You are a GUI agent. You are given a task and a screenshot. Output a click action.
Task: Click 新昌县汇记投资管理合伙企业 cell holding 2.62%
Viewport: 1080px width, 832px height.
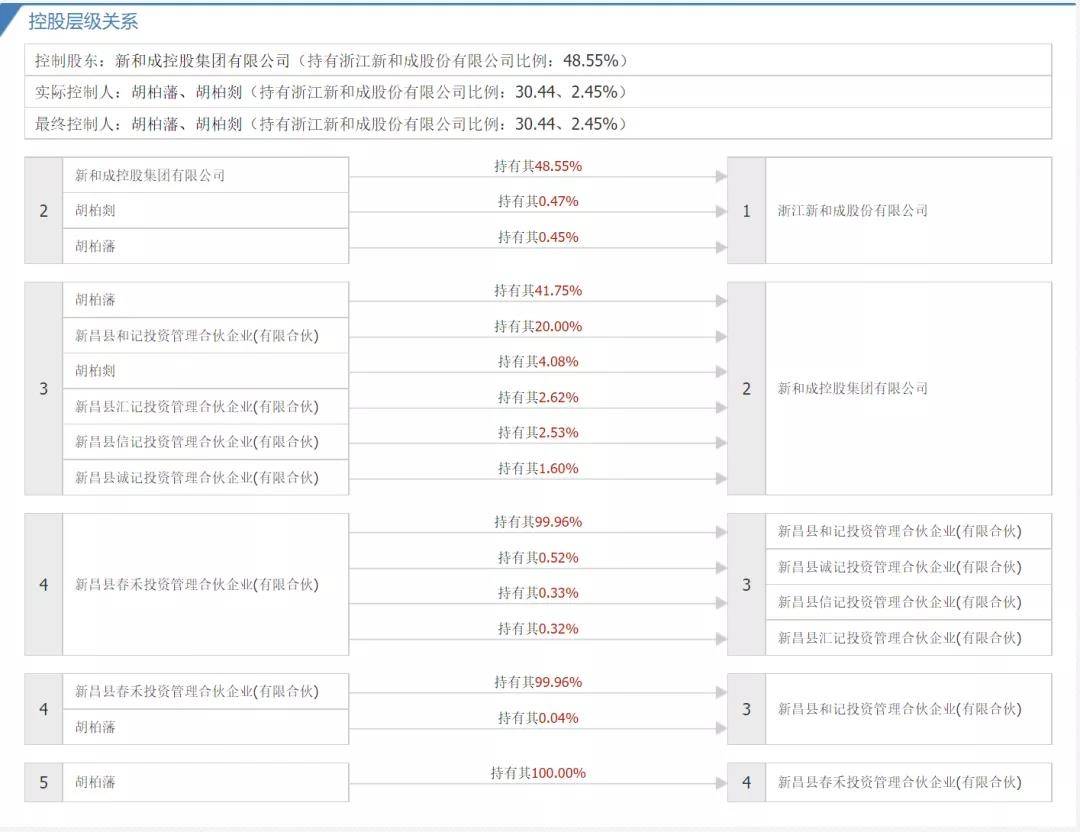click(x=205, y=406)
